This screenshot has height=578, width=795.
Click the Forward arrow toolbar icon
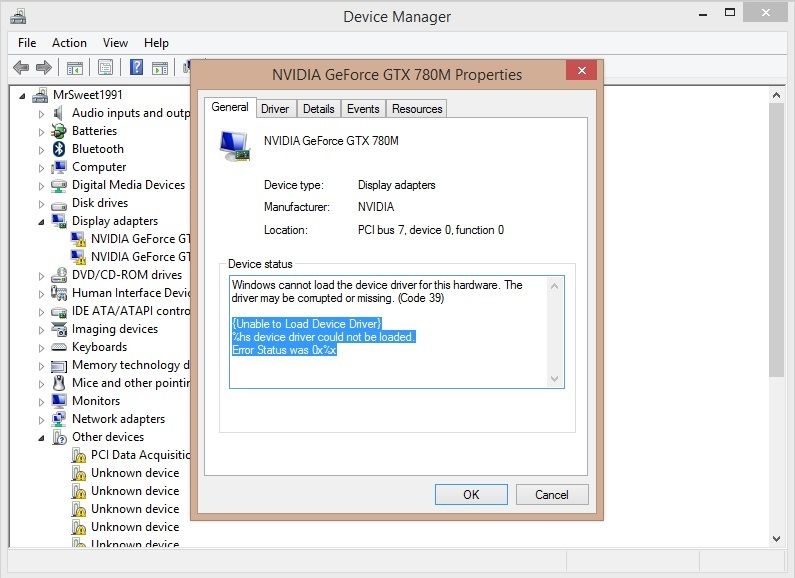[44, 67]
